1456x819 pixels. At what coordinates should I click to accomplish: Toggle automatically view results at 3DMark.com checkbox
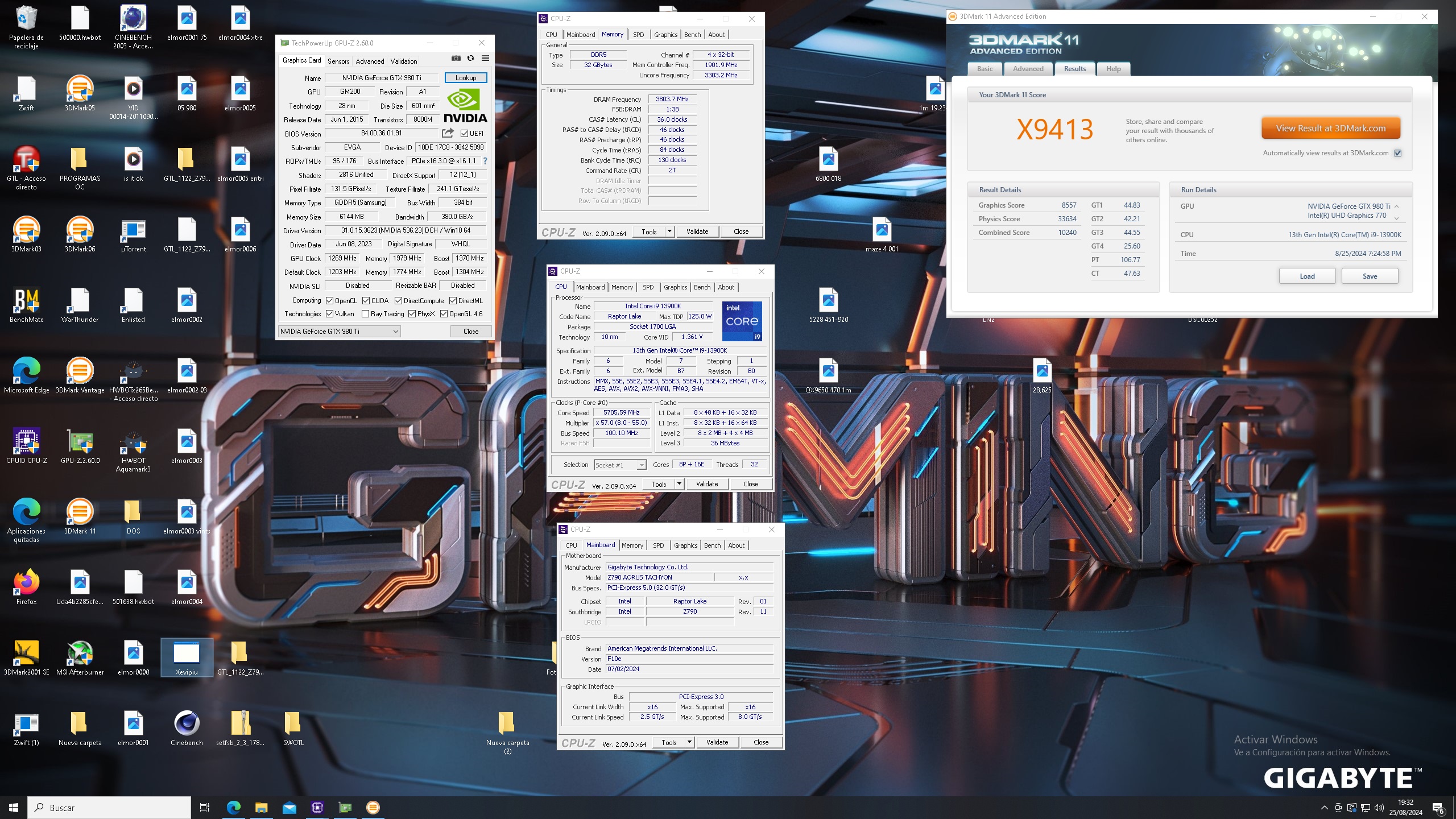point(1397,153)
